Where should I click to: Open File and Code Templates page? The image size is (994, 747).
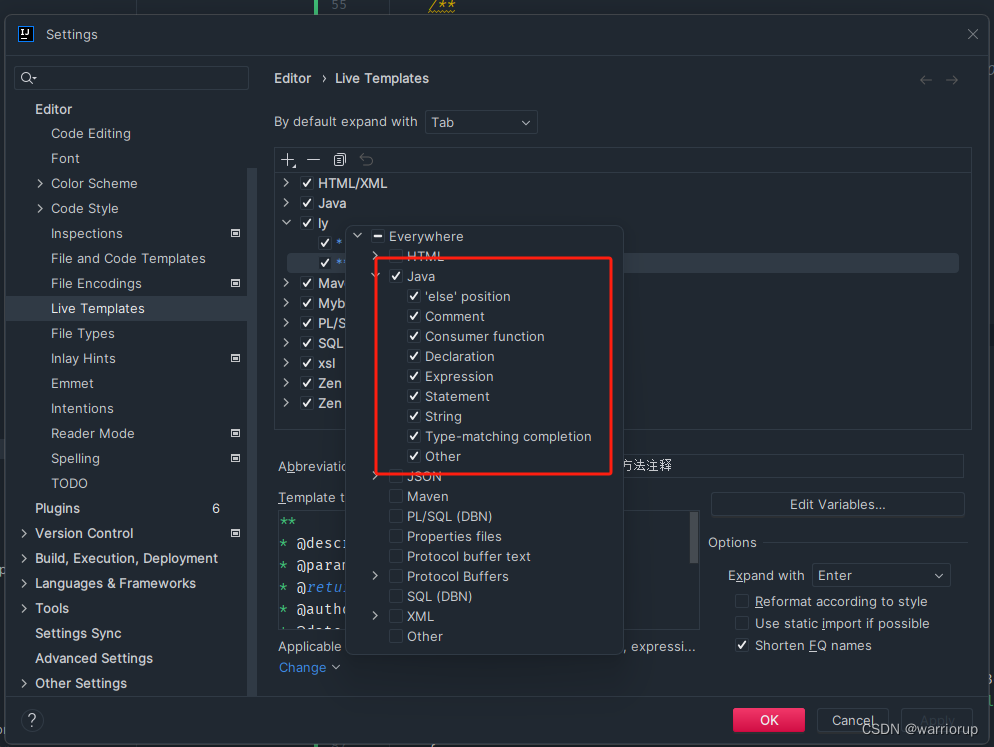pos(128,259)
